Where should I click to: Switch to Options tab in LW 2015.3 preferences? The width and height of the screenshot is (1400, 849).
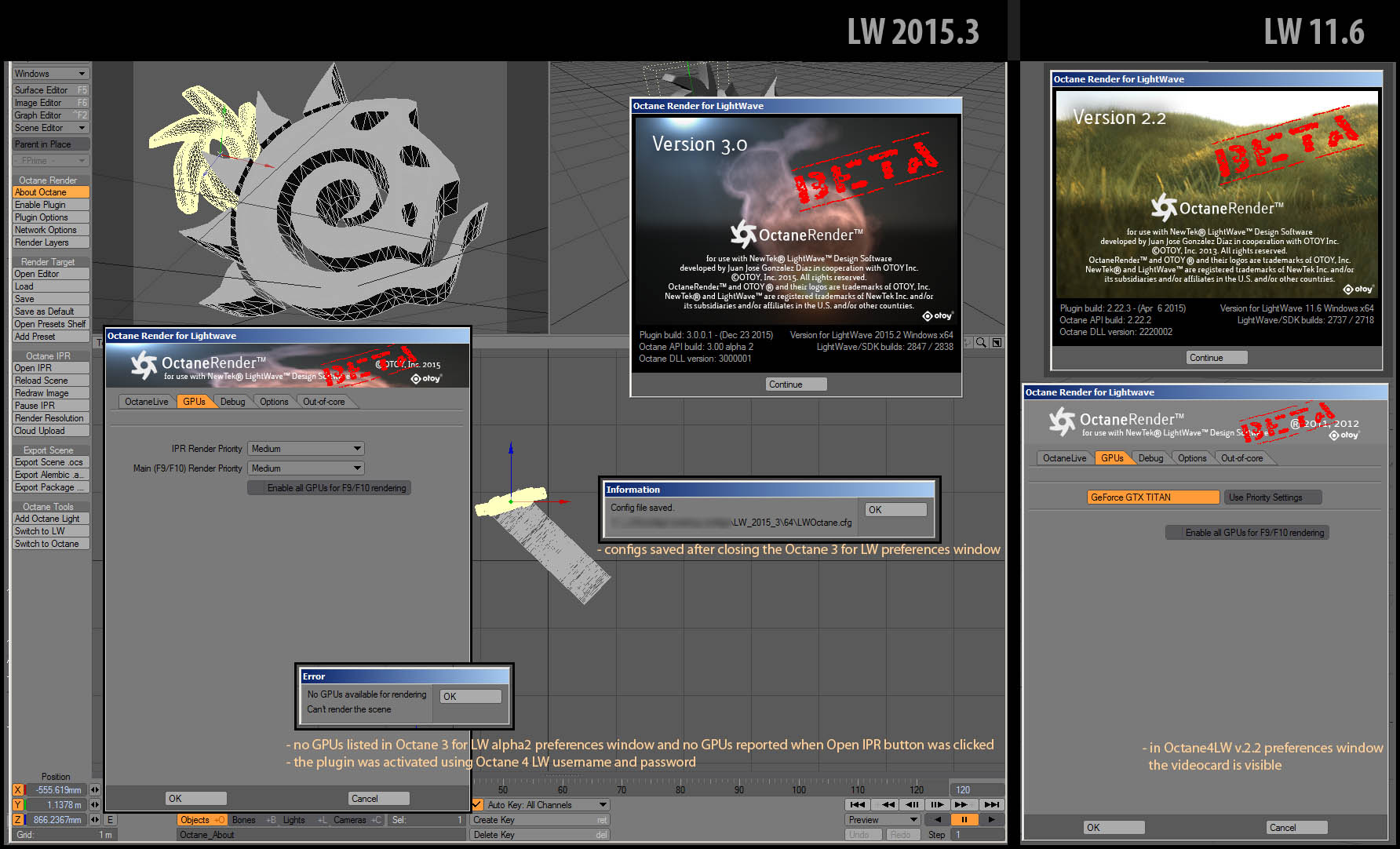pyautogui.click(x=274, y=402)
